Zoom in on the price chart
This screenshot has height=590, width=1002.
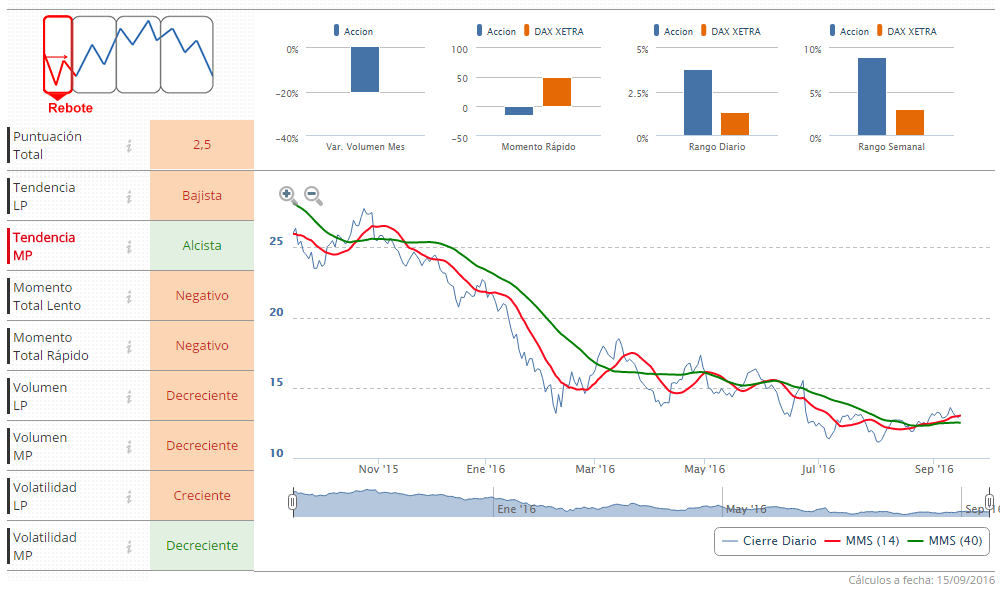(x=287, y=195)
